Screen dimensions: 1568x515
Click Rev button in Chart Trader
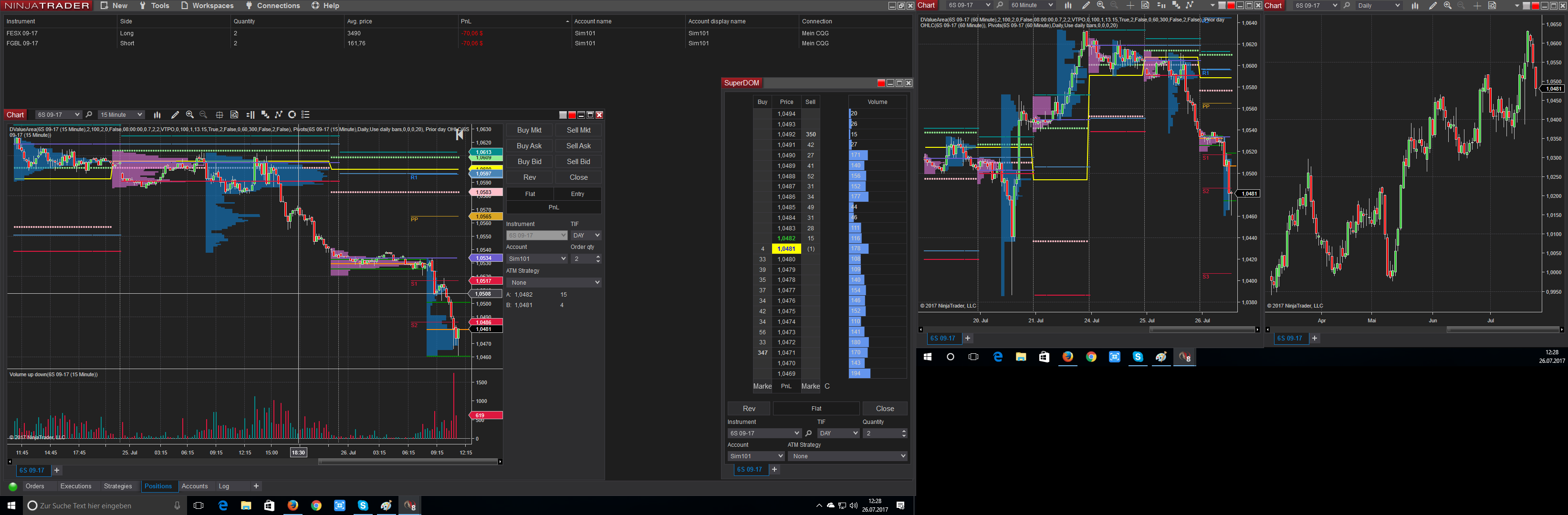tap(530, 177)
